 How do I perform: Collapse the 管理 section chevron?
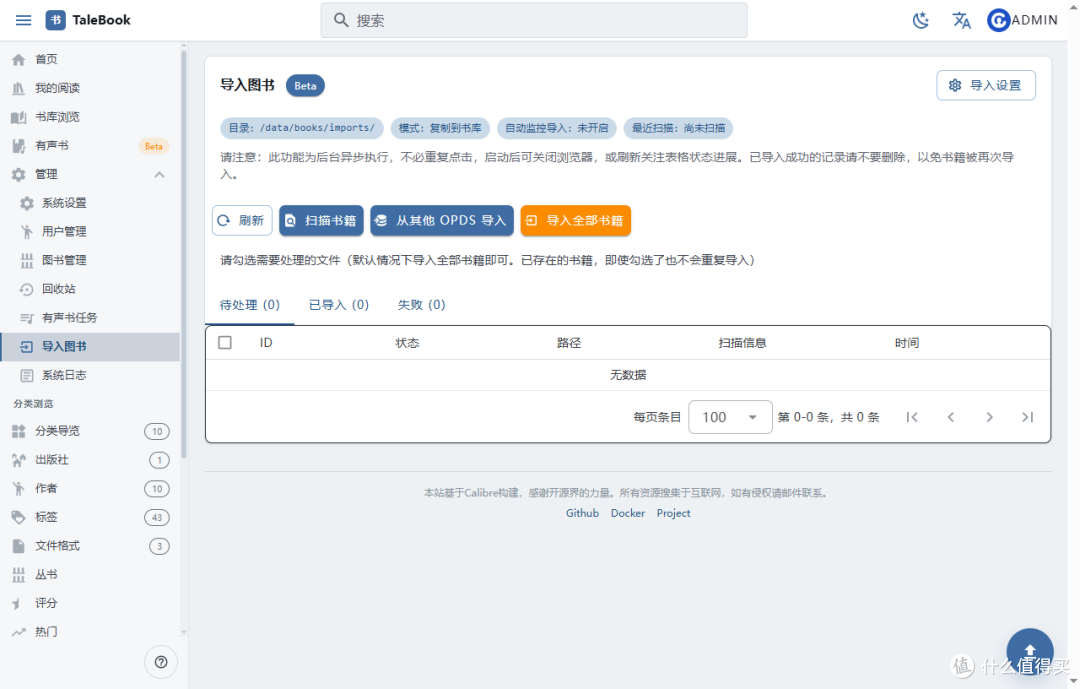point(159,174)
